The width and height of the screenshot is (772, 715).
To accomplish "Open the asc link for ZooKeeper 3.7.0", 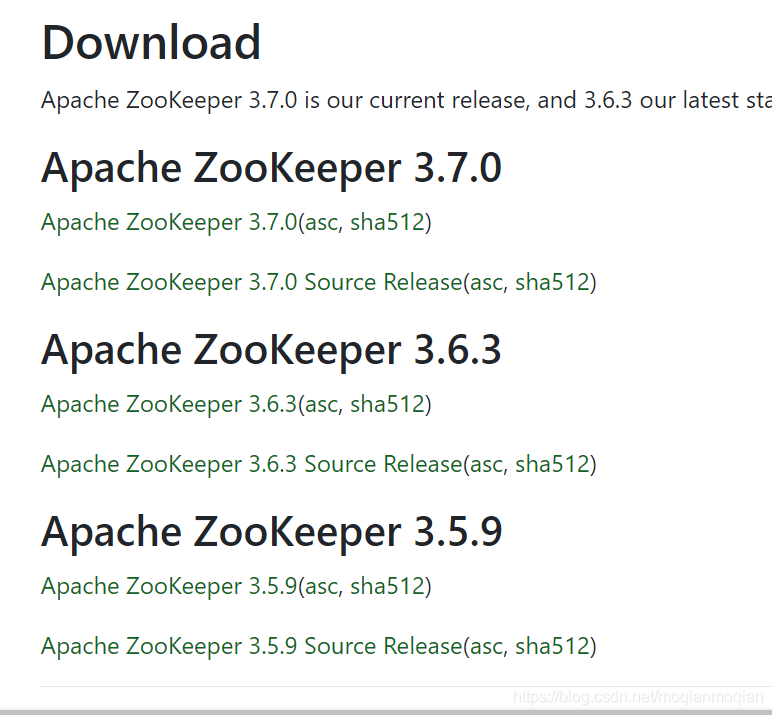I will tap(321, 222).
